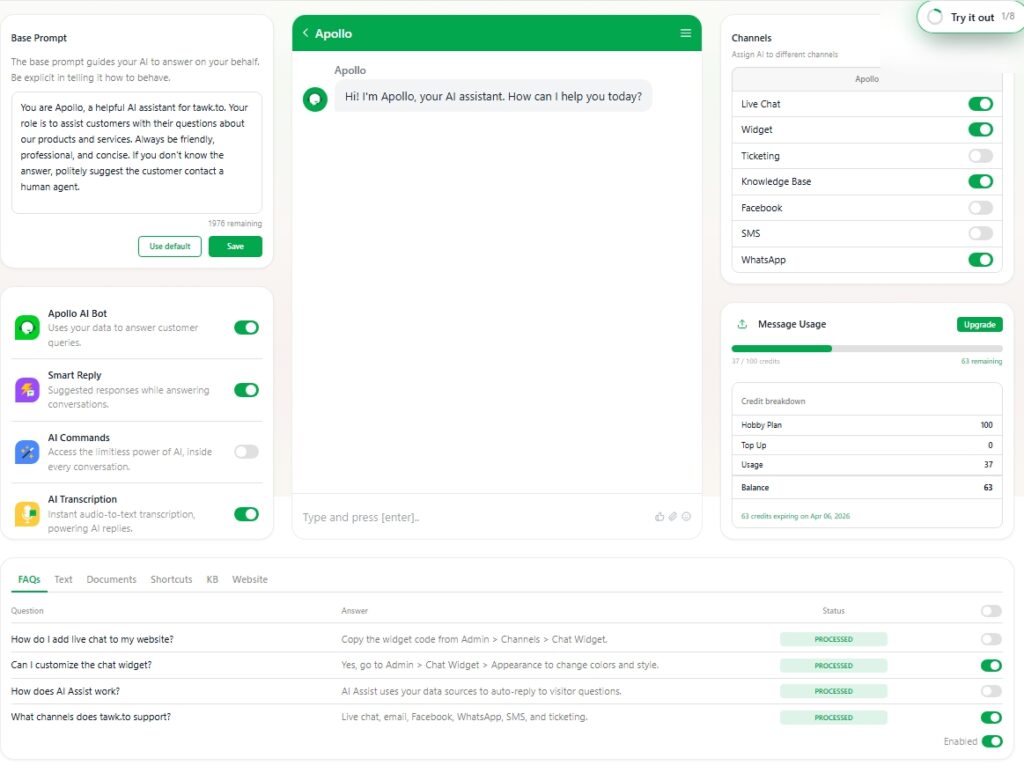Click the Hobby Plan credit row
The height and width of the screenshot is (773, 1024).
(867, 425)
